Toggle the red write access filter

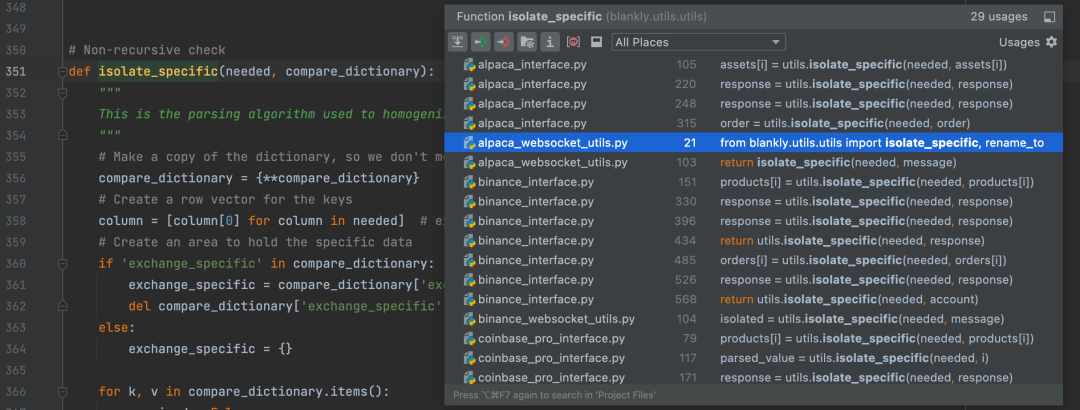pos(503,42)
